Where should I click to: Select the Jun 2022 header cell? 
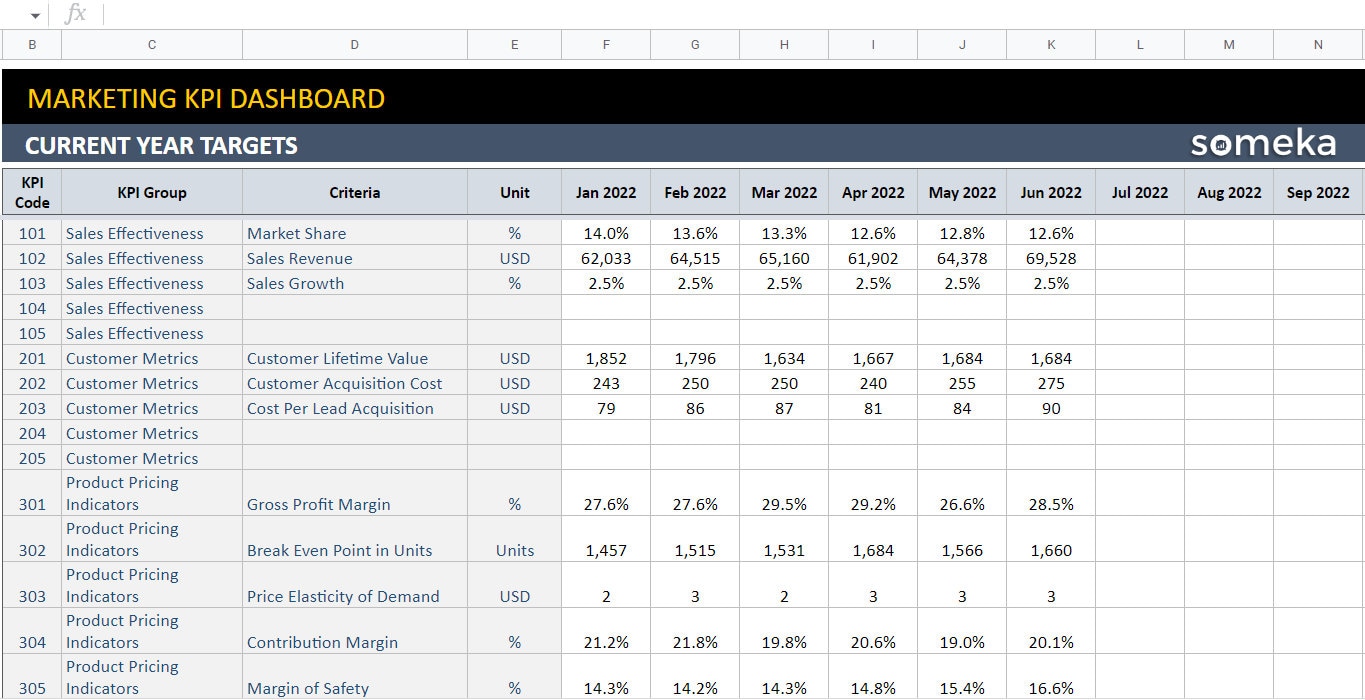[x=1051, y=192]
